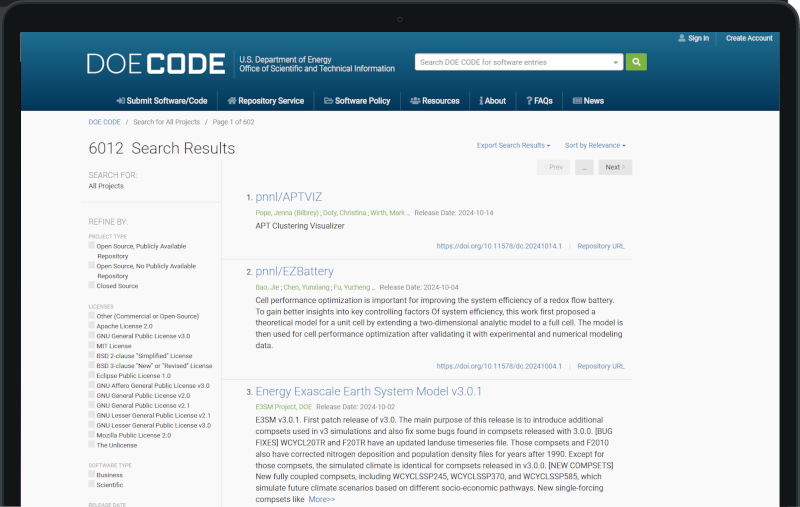This screenshot has width=800, height=507.
Task: Open Repository URL for pnnl/EZBattery
Action: pos(601,366)
